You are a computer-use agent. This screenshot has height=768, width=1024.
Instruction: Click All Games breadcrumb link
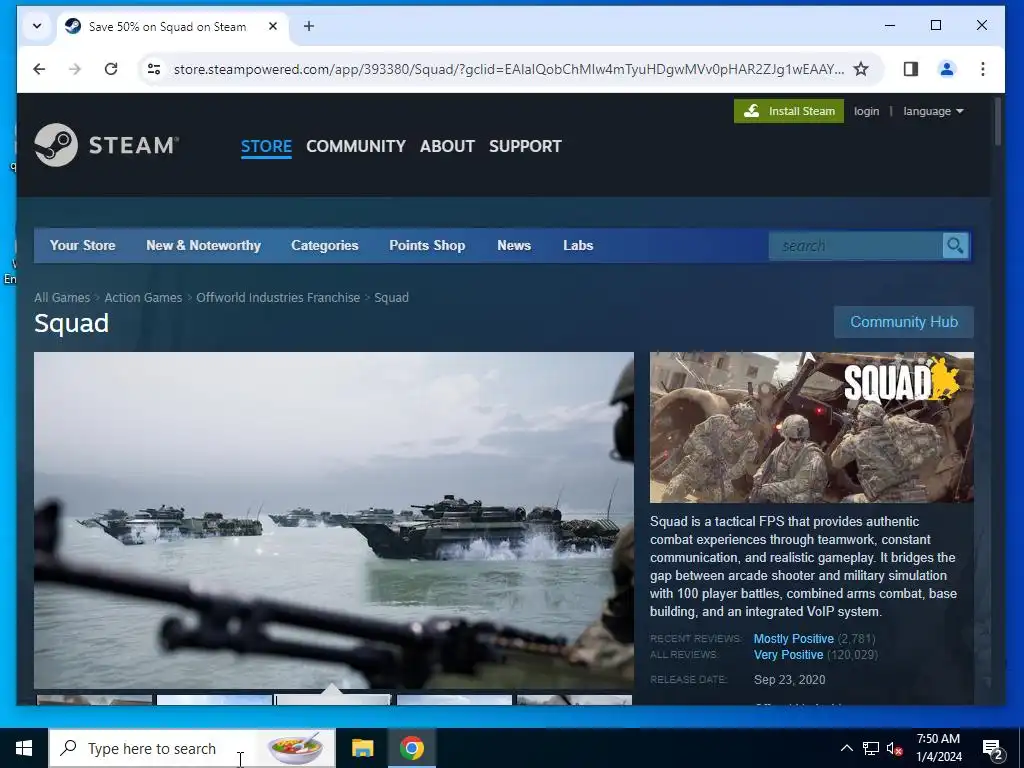[x=62, y=298]
